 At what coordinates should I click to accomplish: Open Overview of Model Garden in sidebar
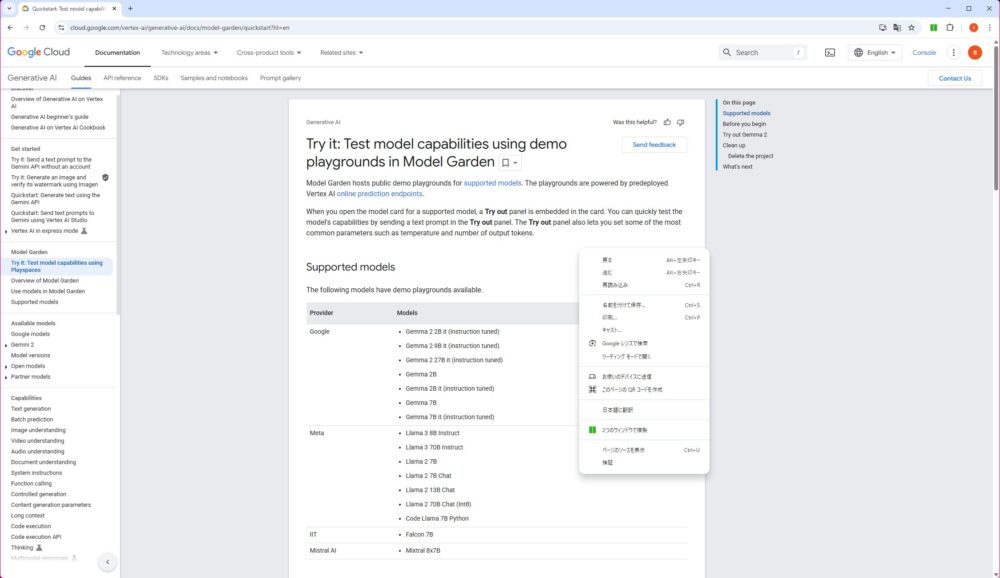45,281
